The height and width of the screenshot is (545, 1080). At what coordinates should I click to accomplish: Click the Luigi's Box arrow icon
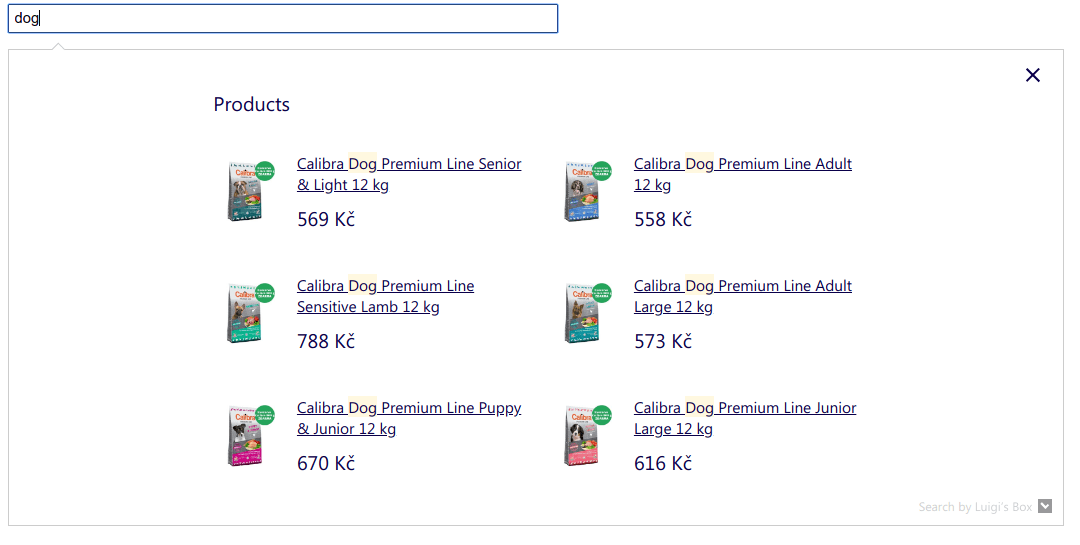tap(1045, 506)
